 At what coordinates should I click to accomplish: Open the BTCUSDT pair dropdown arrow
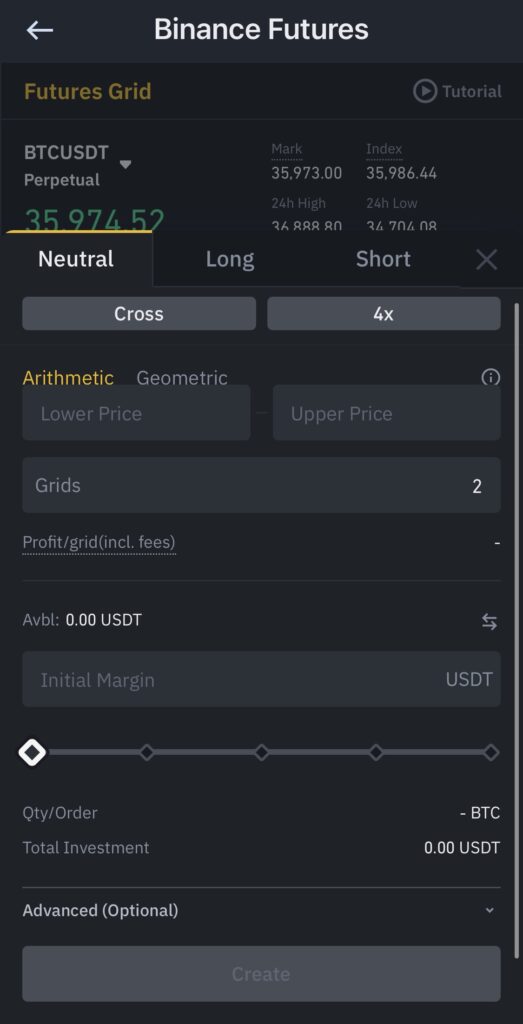(x=125, y=164)
